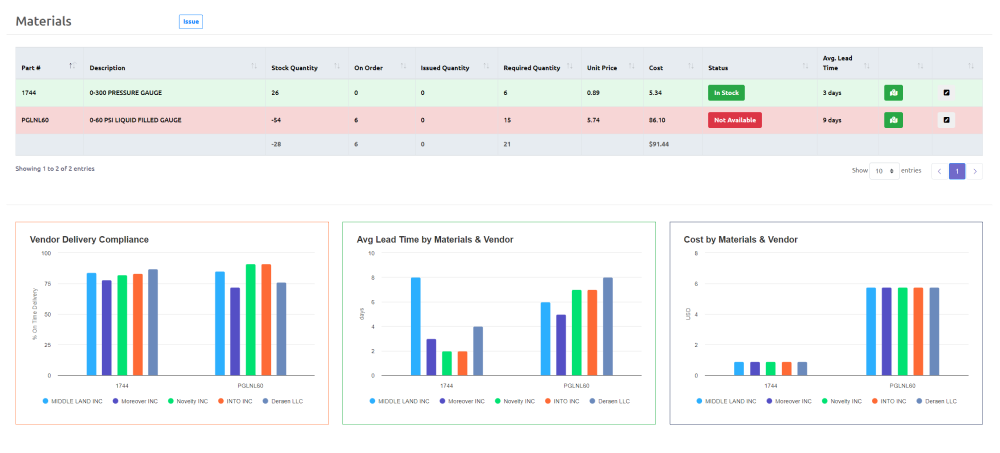This screenshot has height=453, width=1000.
Task: Sort by Unit Price column arrows
Action: click(632, 66)
